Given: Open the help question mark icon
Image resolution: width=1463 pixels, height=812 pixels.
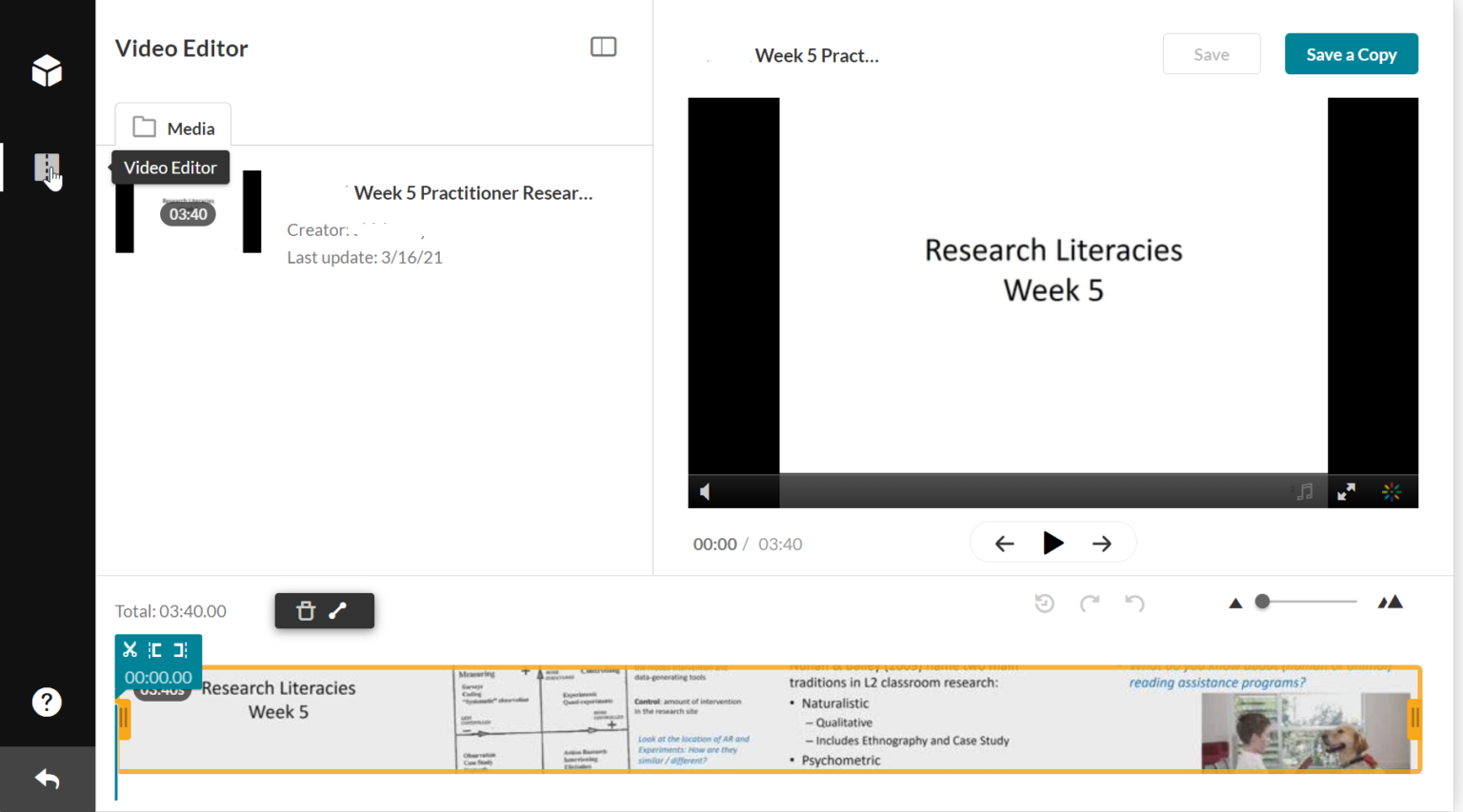Looking at the screenshot, I should tap(47, 703).
